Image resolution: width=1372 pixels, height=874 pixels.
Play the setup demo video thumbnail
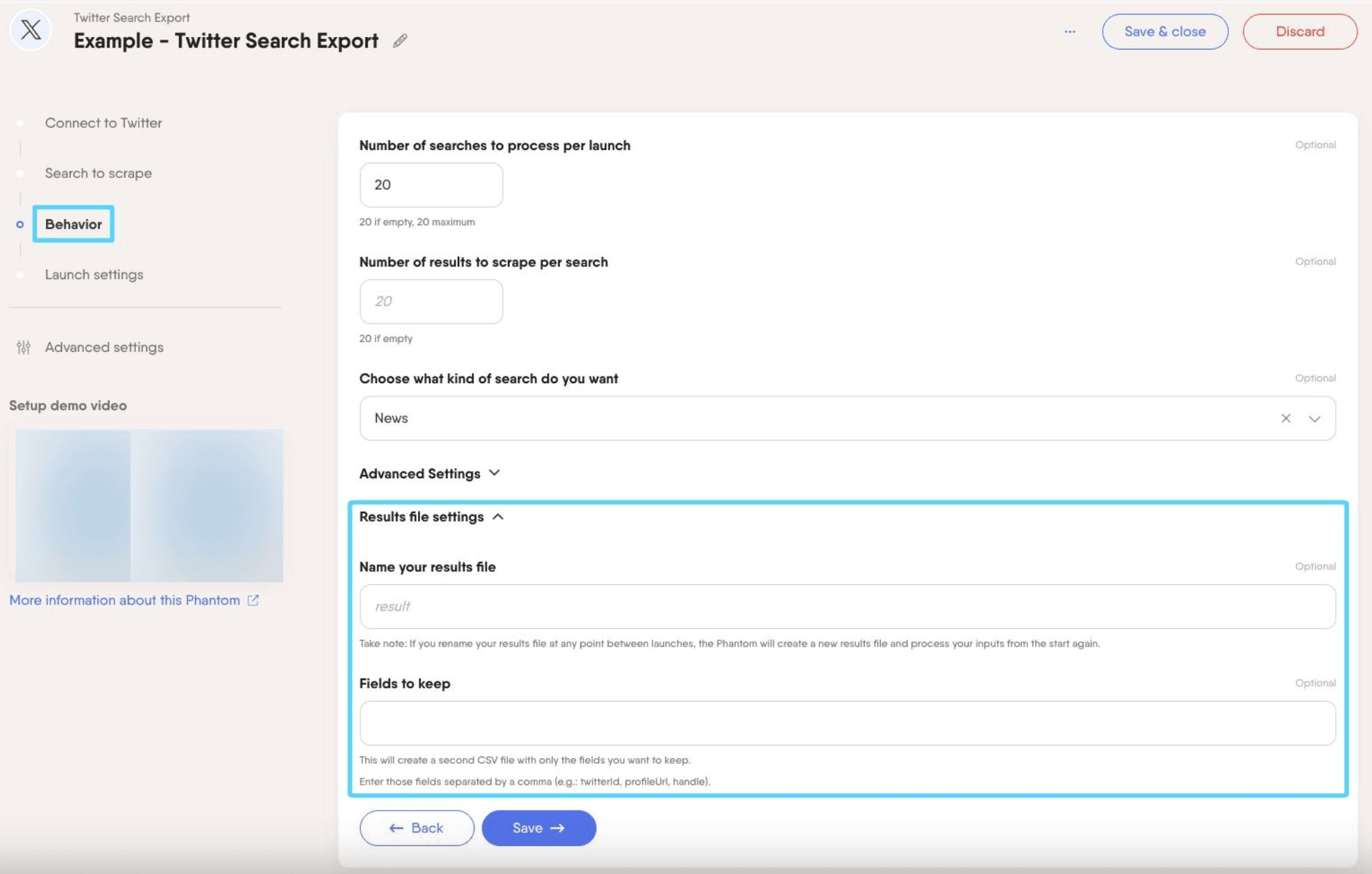149,505
